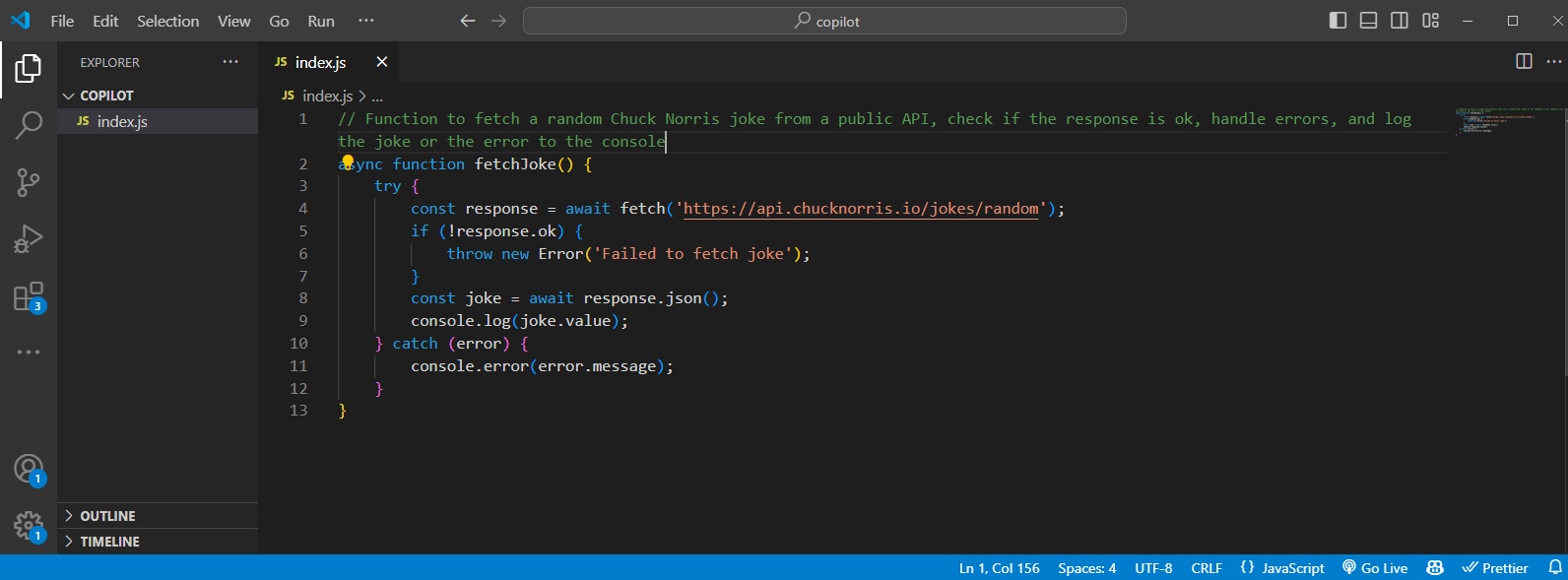The width and height of the screenshot is (1568, 580).
Task: Open the Manage settings gear
Action: 29,526
